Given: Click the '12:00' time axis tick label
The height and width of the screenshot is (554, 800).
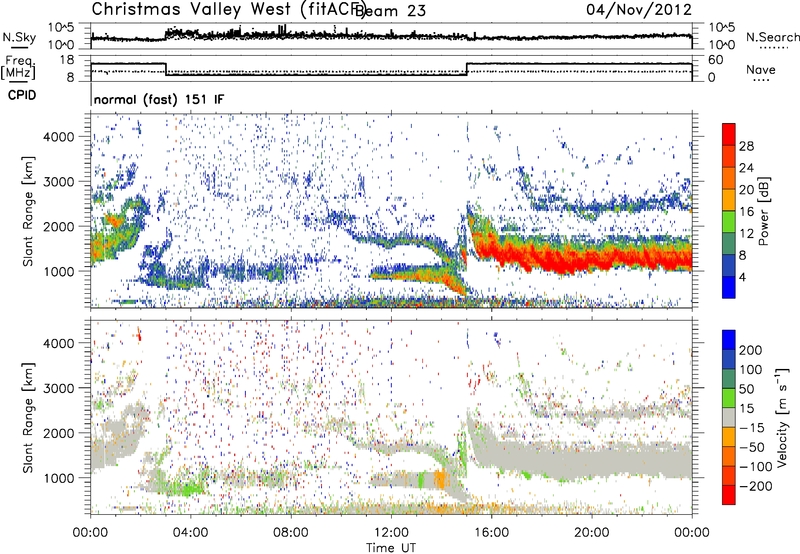Looking at the screenshot, I should [x=391, y=533].
